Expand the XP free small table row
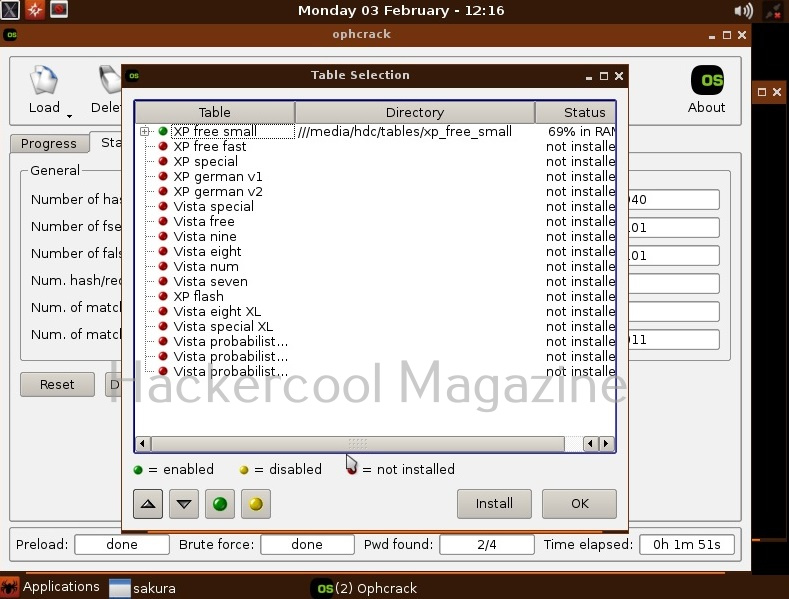Screen dimensions: 789x599 pyautogui.click(x=144, y=131)
